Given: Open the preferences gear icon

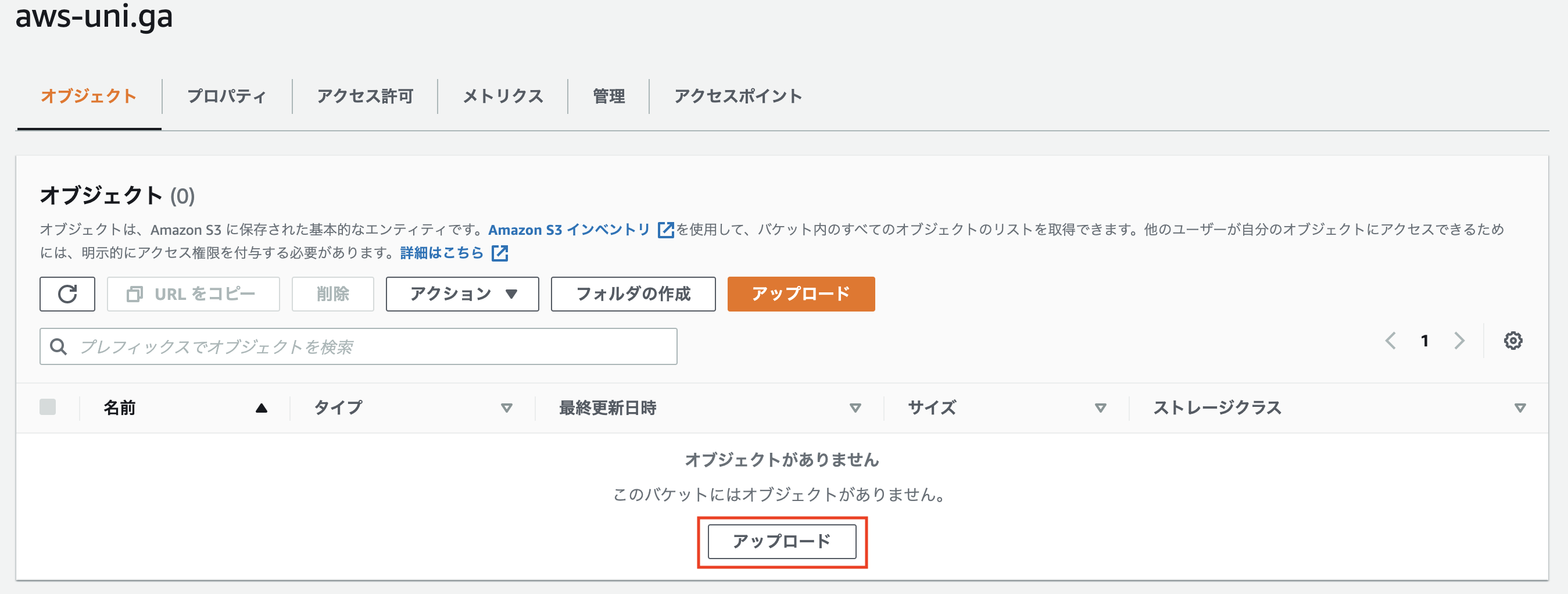Looking at the screenshot, I should click(x=1514, y=341).
